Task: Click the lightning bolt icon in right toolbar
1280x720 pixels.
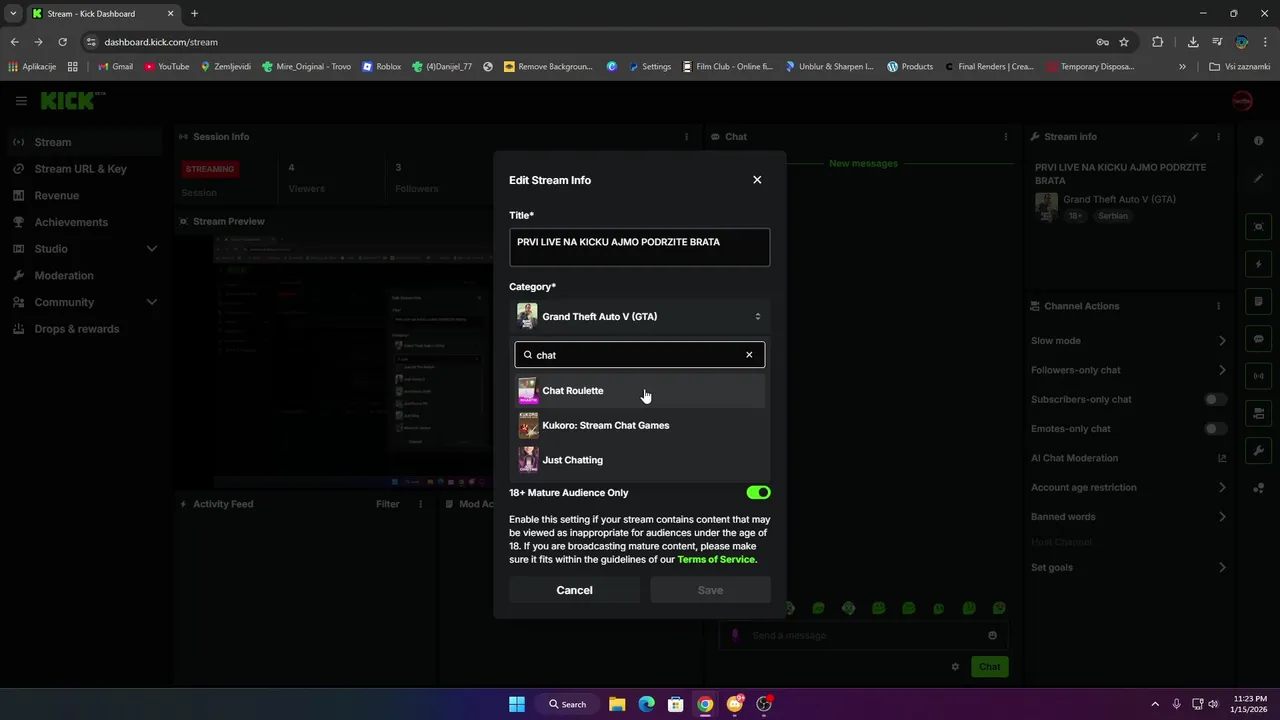Action: pos(1259,265)
